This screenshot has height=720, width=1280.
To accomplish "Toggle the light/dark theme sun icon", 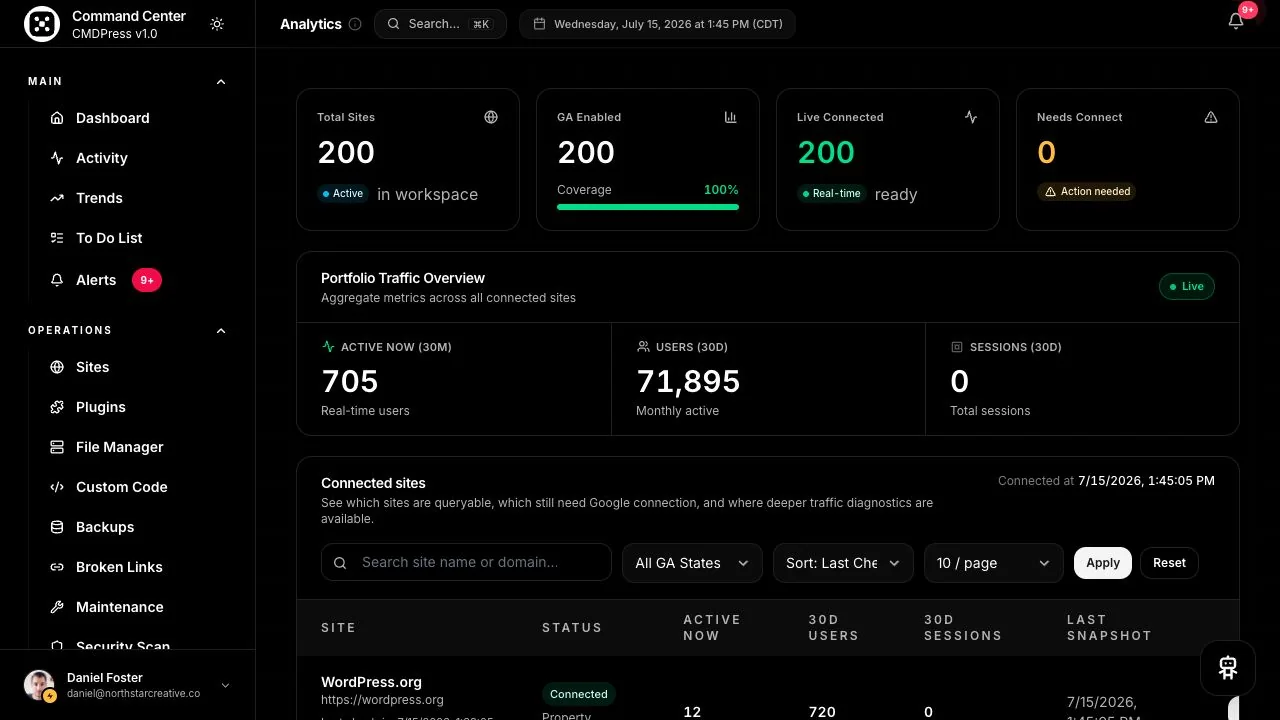I will (217, 24).
